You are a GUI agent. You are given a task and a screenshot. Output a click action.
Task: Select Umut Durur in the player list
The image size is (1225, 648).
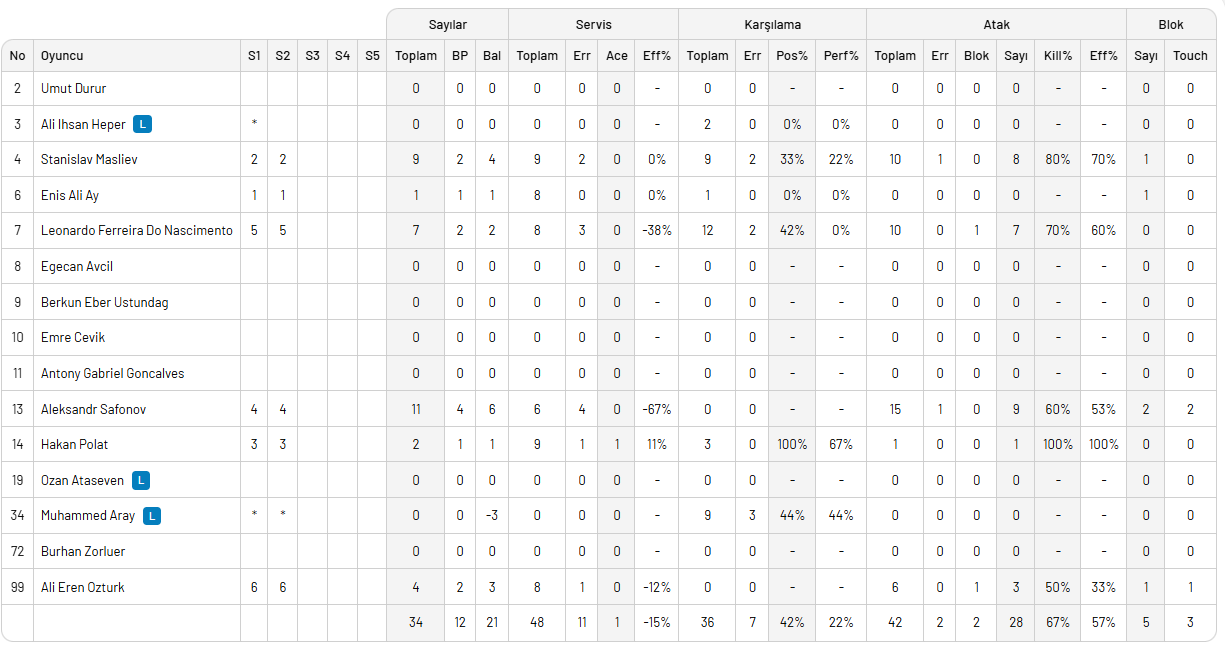click(x=73, y=89)
